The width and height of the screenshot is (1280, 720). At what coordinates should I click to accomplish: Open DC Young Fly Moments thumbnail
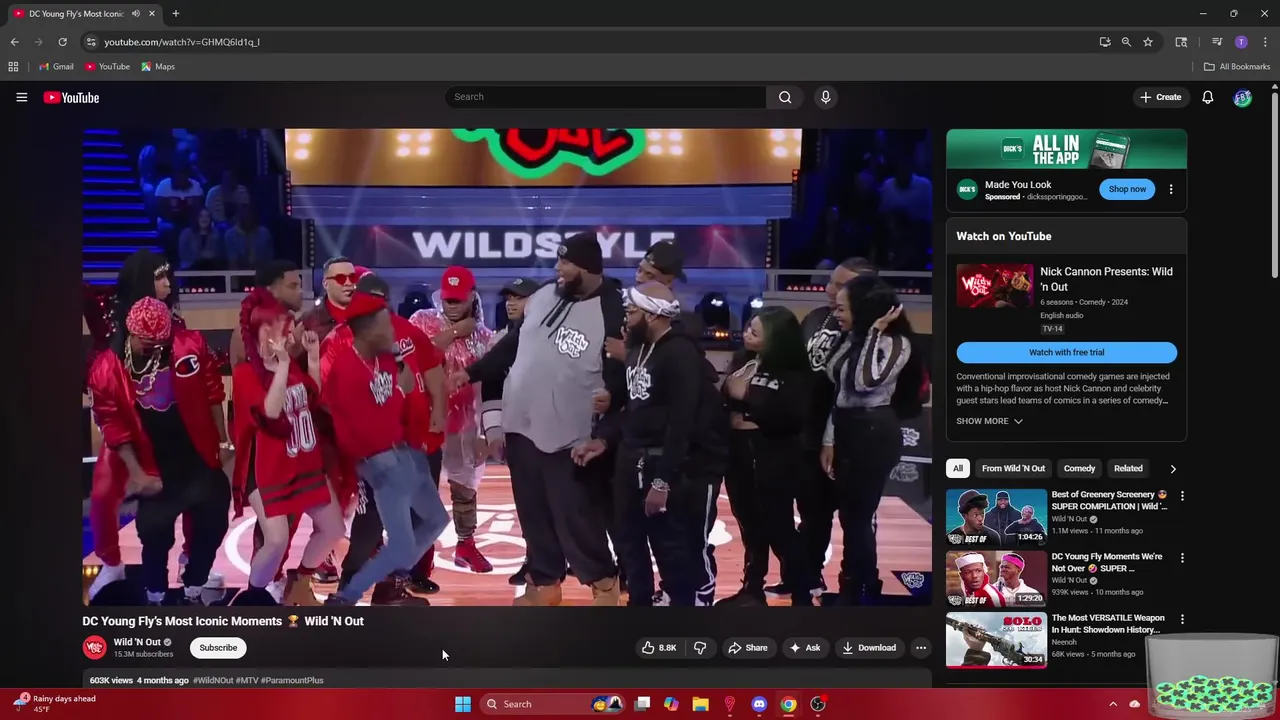(x=996, y=579)
